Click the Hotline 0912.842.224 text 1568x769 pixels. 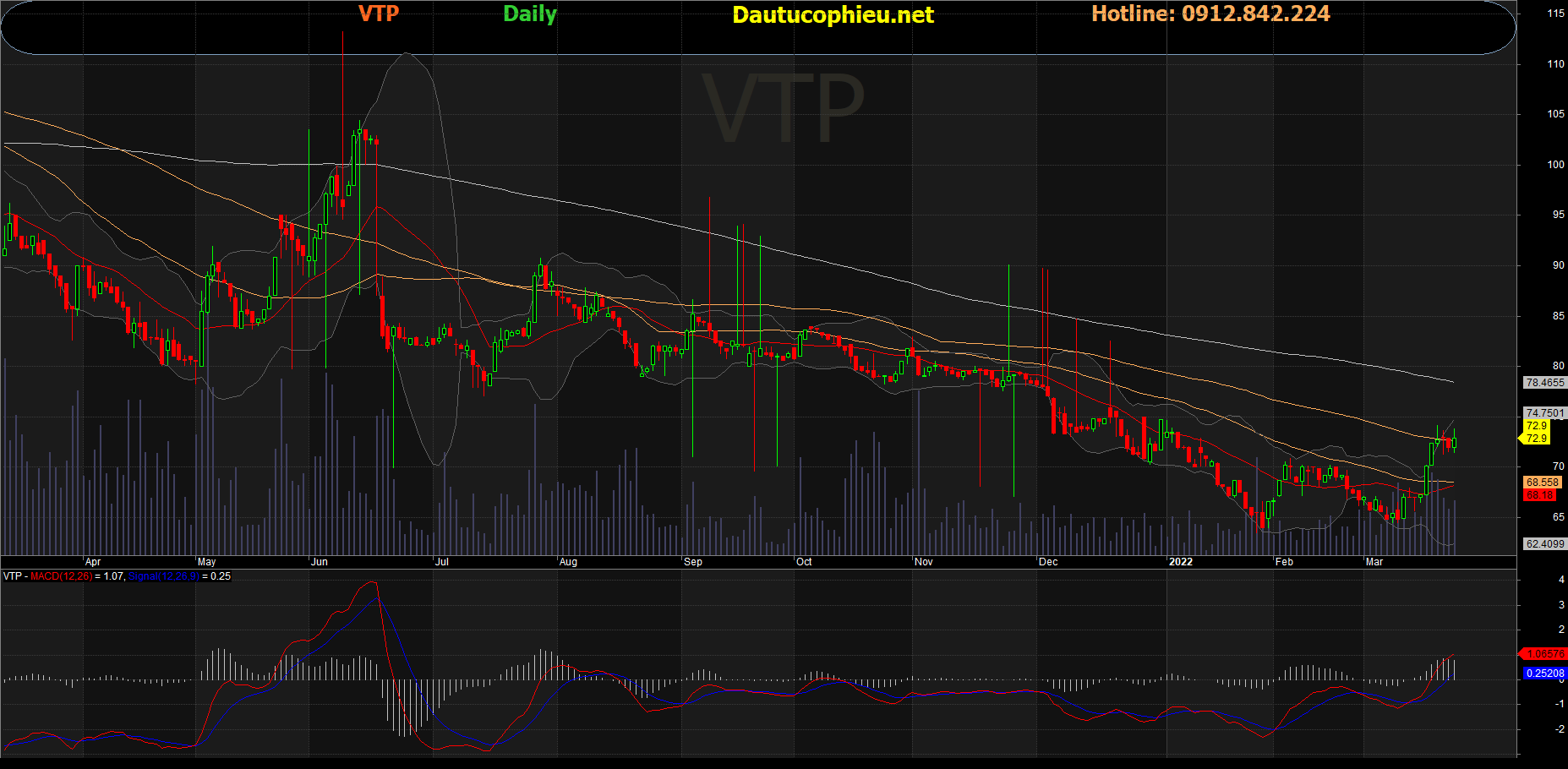pos(1210,14)
